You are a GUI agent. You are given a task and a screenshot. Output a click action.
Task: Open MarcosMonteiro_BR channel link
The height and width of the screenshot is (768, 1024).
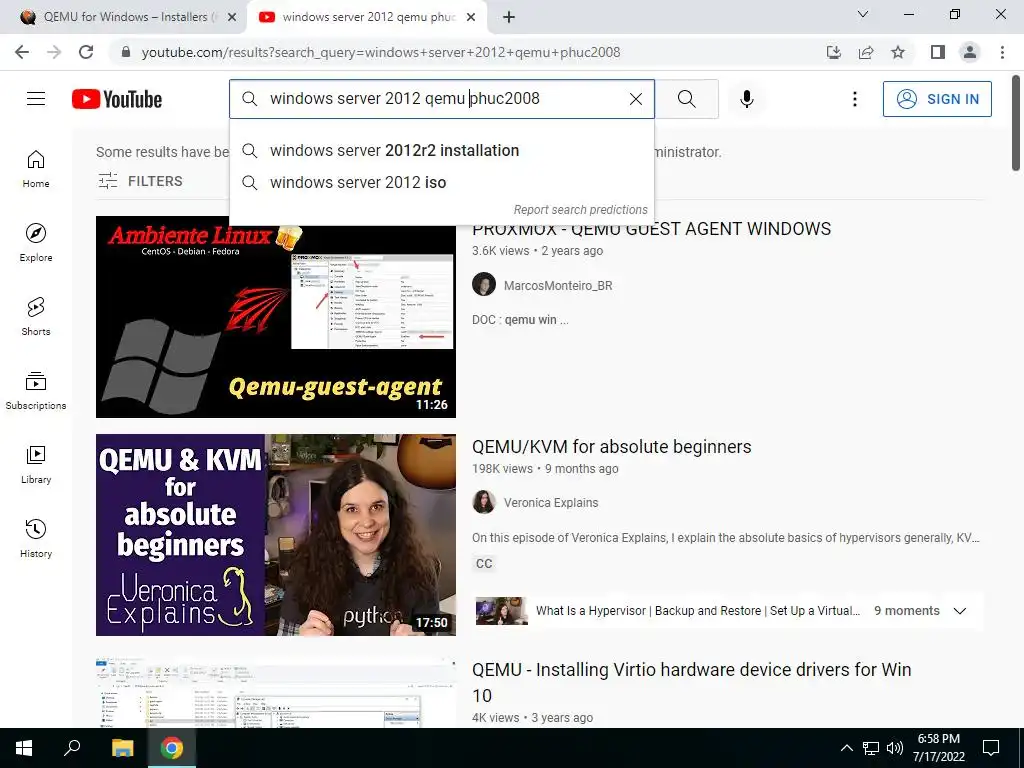point(558,285)
